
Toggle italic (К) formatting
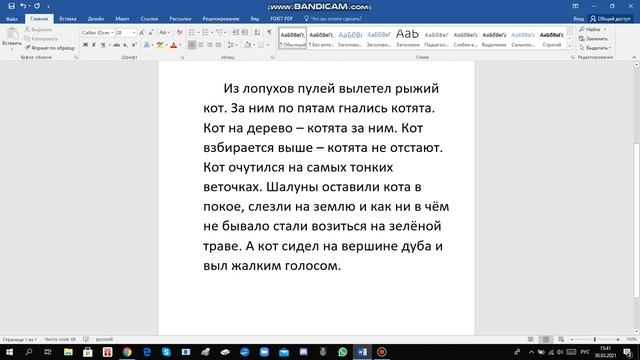(x=94, y=45)
